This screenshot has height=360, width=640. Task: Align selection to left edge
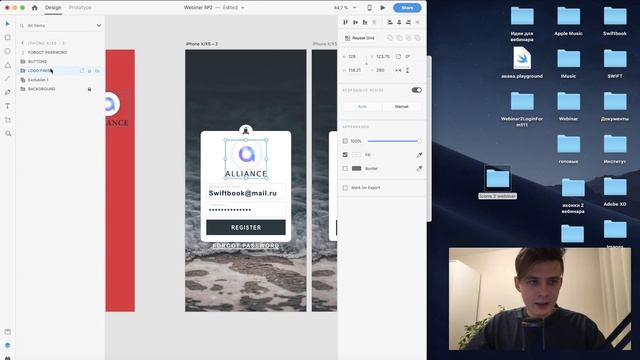[390, 22]
